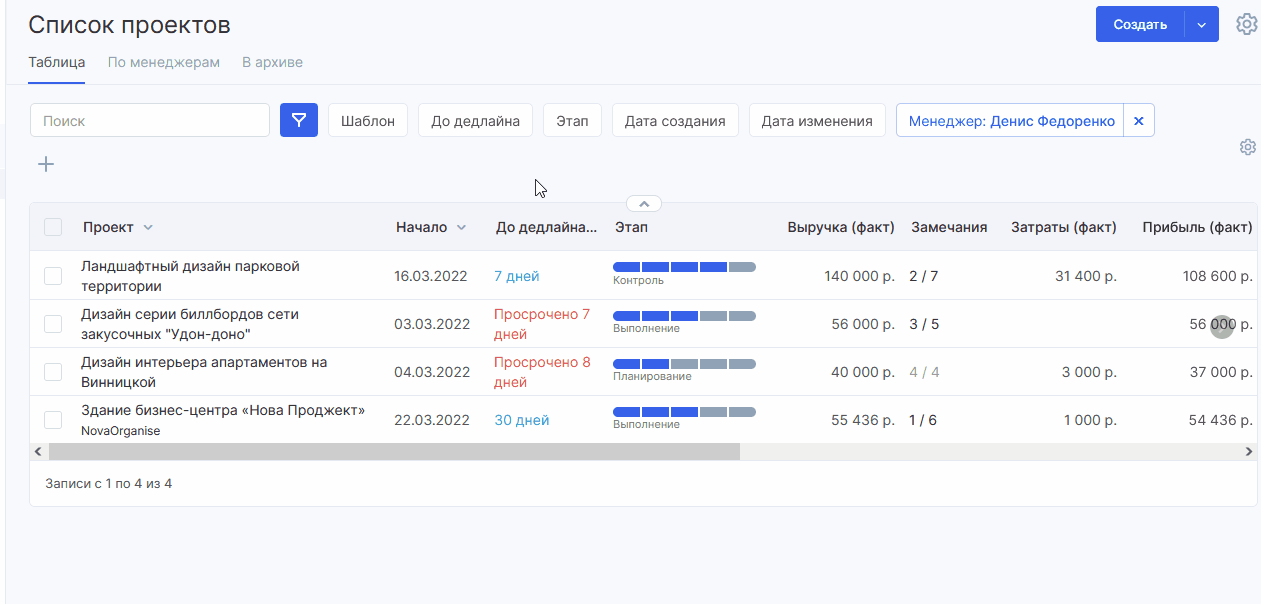Open the Менеджер: Денис Федоренко filter
This screenshot has width=1261, height=604.
[1011, 121]
